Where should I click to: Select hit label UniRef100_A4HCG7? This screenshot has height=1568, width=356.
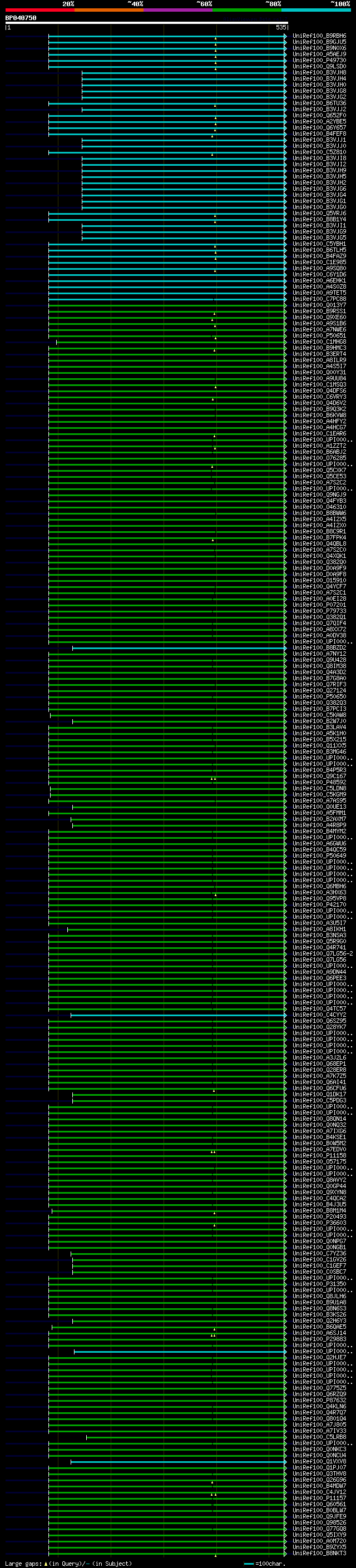(x=319, y=427)
